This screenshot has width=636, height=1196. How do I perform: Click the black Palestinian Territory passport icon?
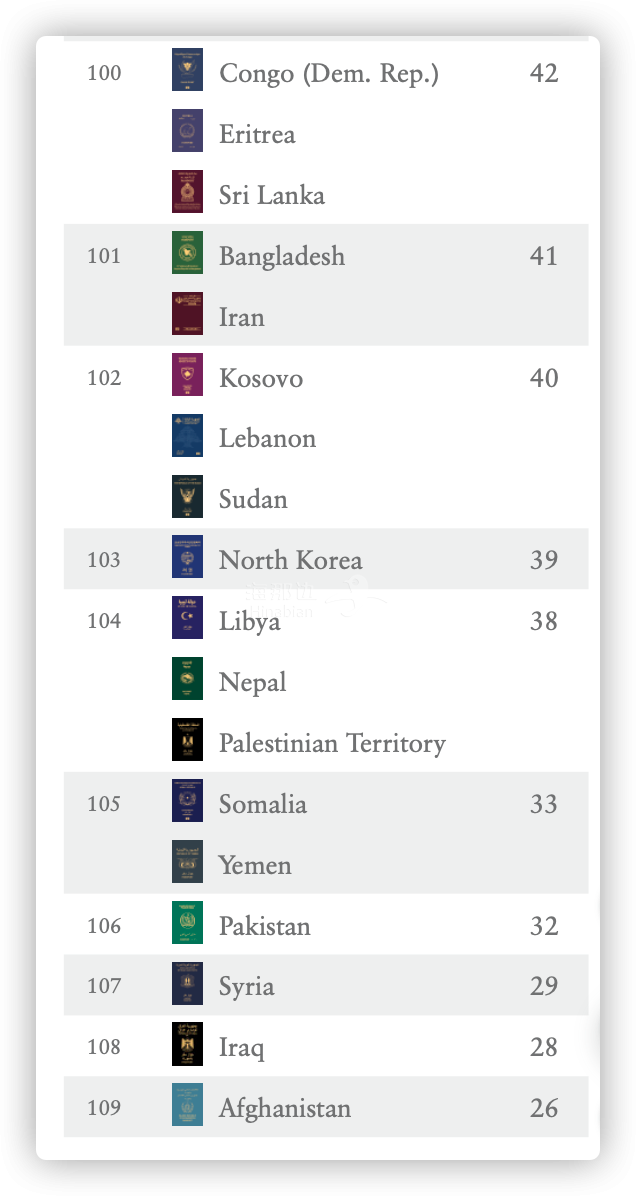(x=187, y=739)
